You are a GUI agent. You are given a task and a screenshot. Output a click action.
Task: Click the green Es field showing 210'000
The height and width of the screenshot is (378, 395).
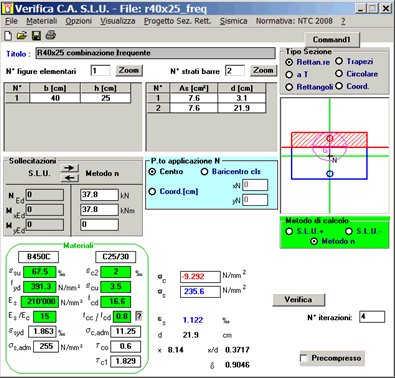pyautogui.click(x=40, y=302)
